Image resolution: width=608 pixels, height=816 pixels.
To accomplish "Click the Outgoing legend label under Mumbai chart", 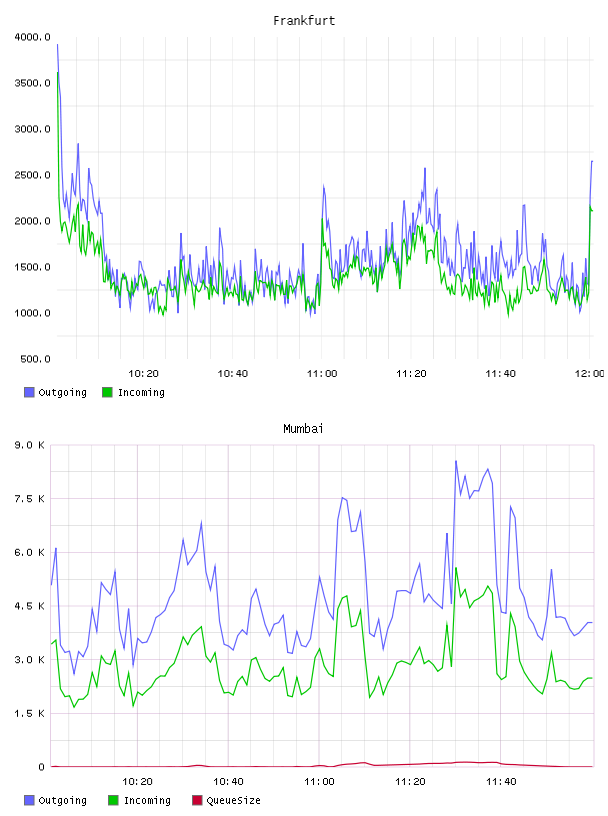I will tap(62, 800).
